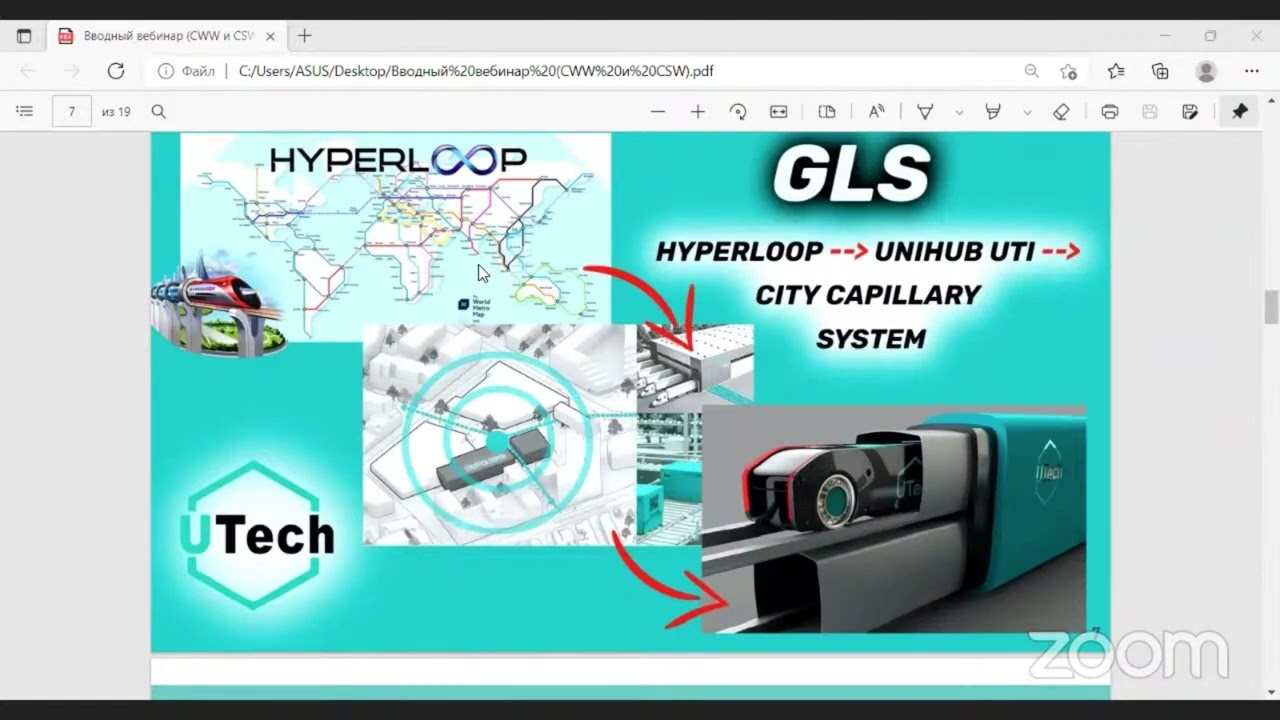
Task: Open the tab actions menu icon
Action: coord(24,36)
